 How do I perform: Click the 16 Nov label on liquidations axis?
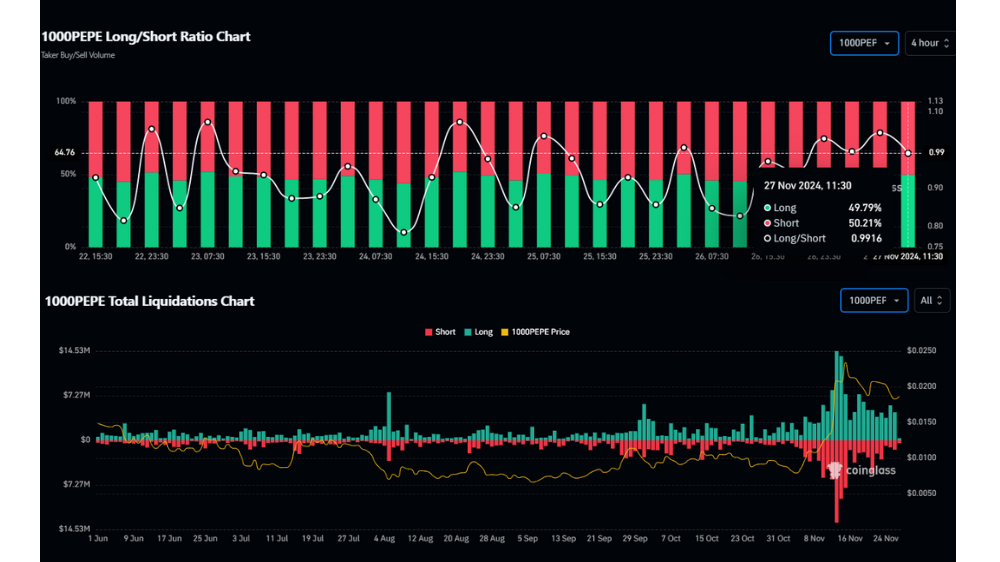[x=850, y=538]
